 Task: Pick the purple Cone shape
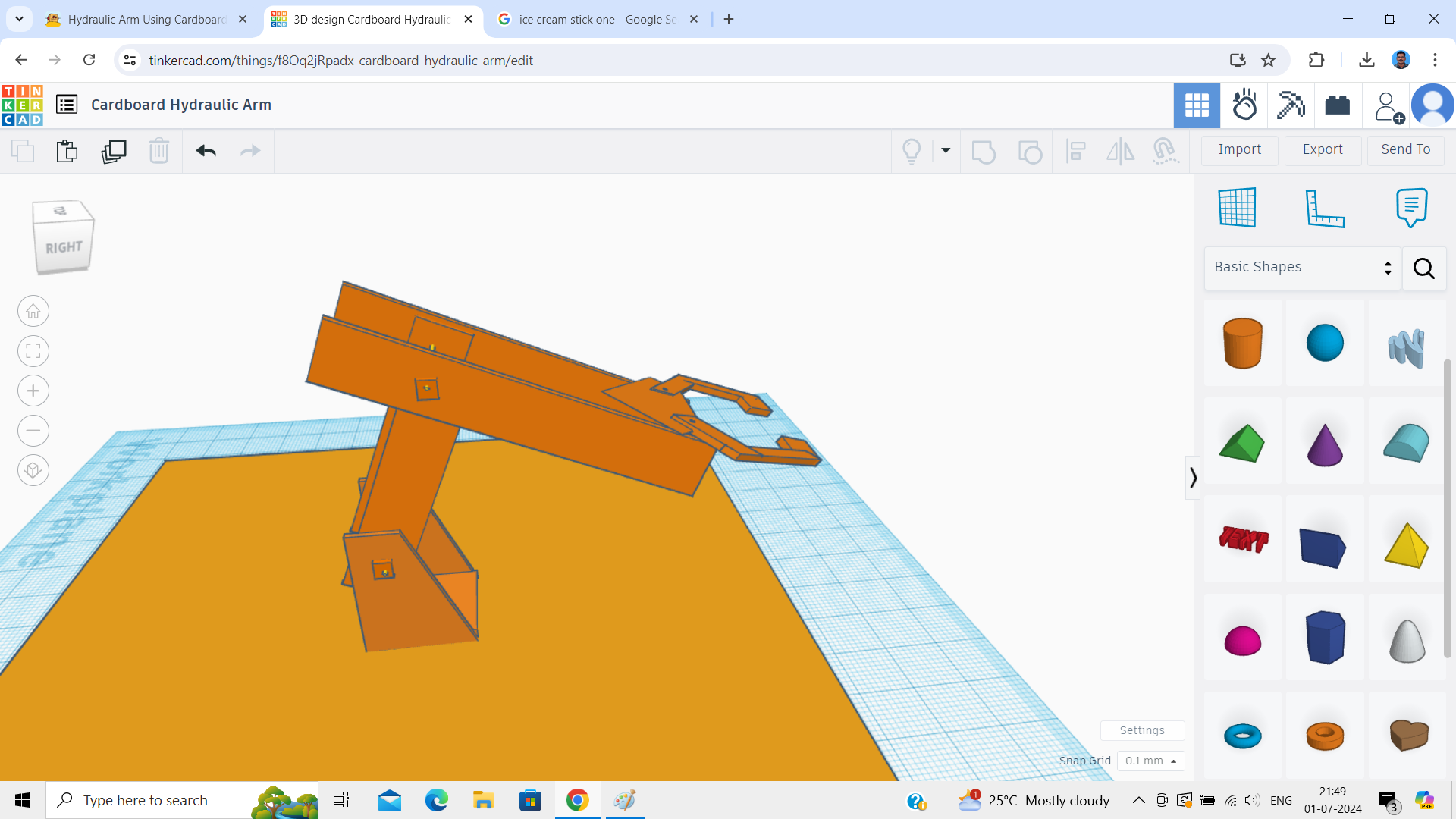pyautogui.click(x=1325, y=442)
